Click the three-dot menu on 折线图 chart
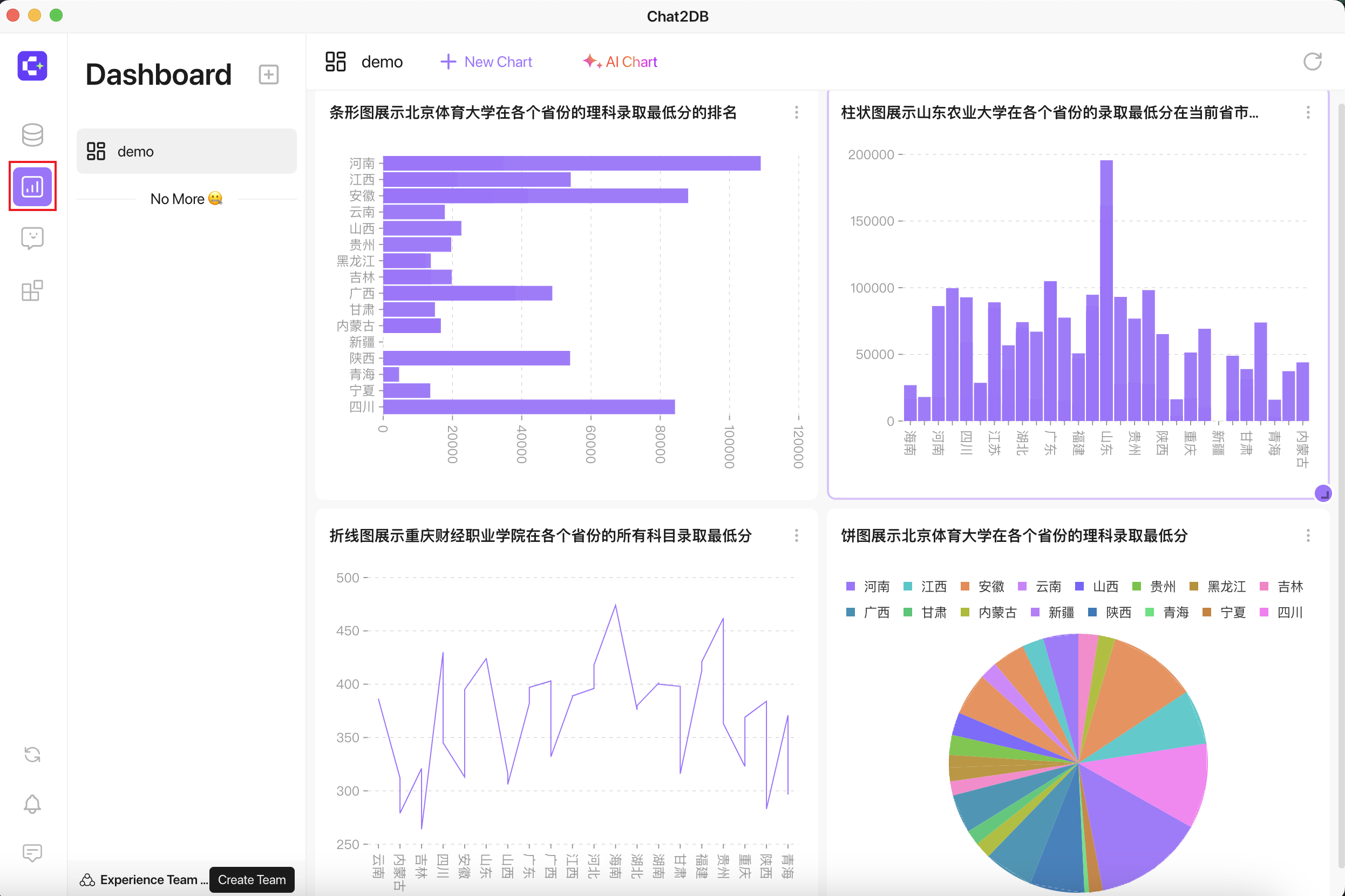This screenshot has width=1345, height=896. [x=796, y=536]
